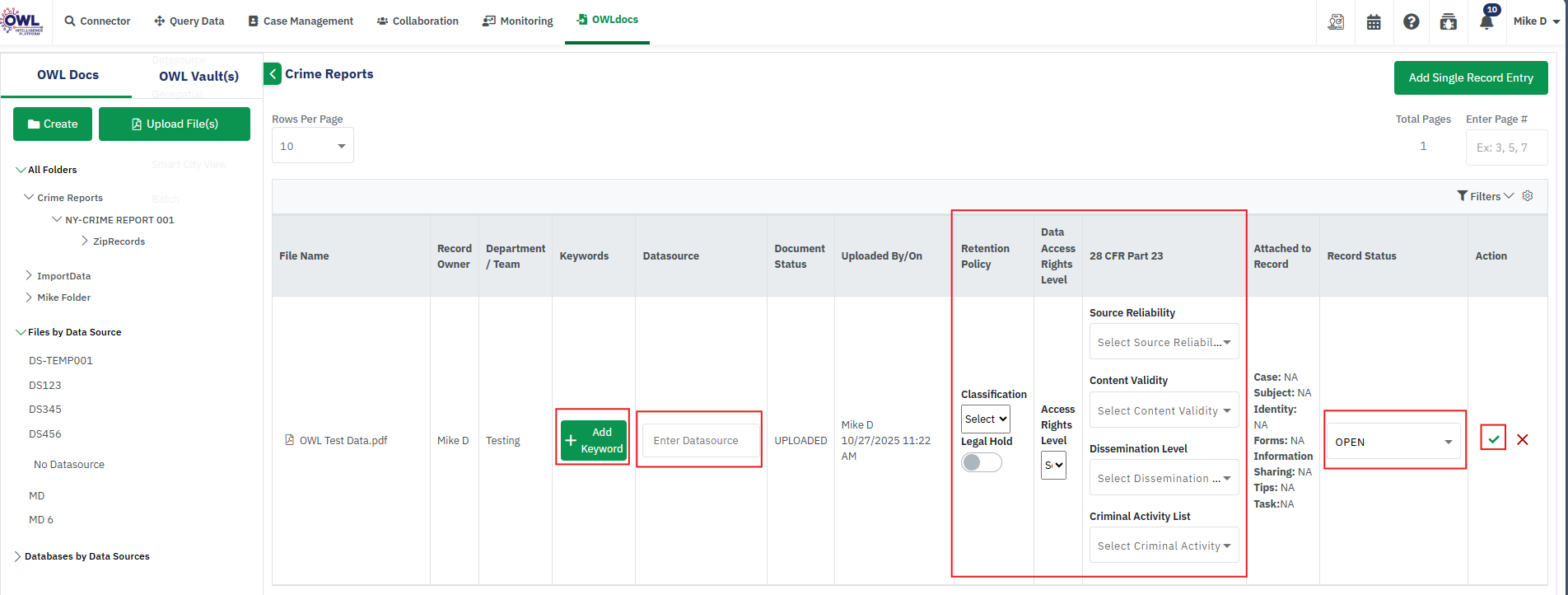Open the notifications bell
Screen dimensions: 1568x595
[x=1486, y=22]
